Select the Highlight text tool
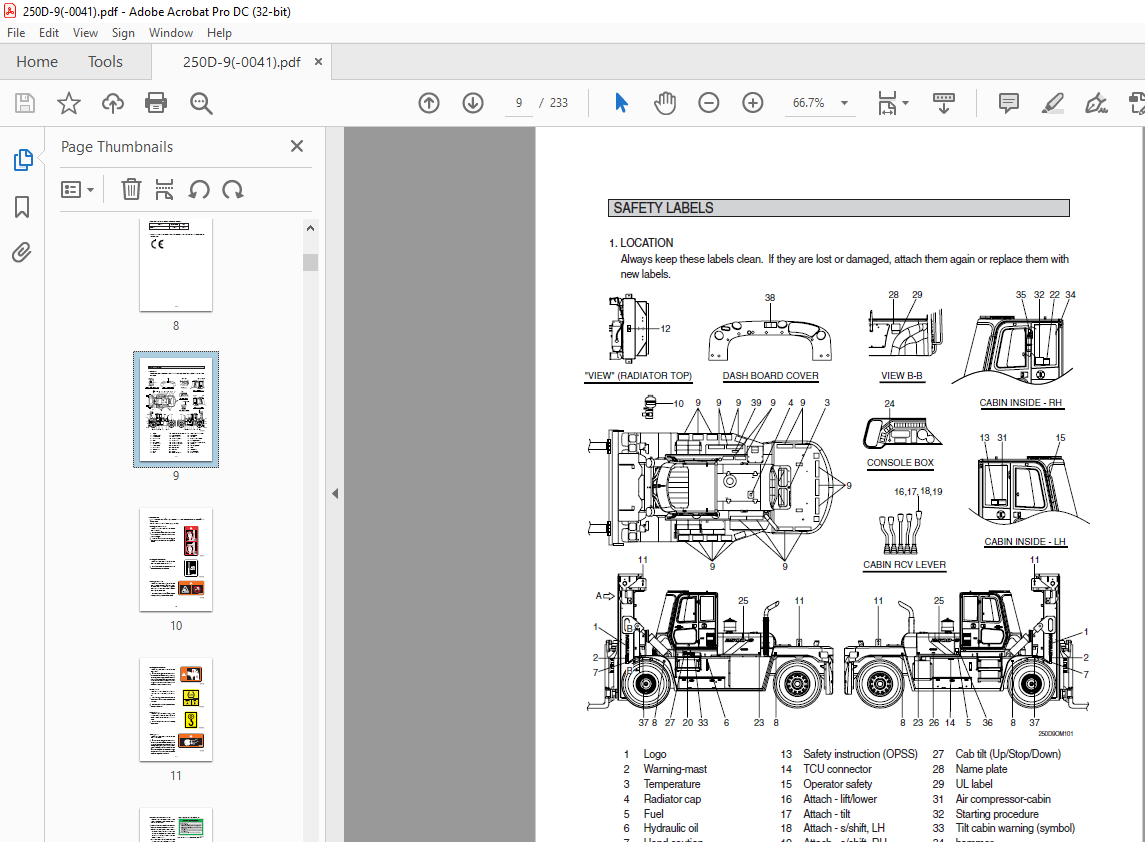 click(x=1052, y=103)
